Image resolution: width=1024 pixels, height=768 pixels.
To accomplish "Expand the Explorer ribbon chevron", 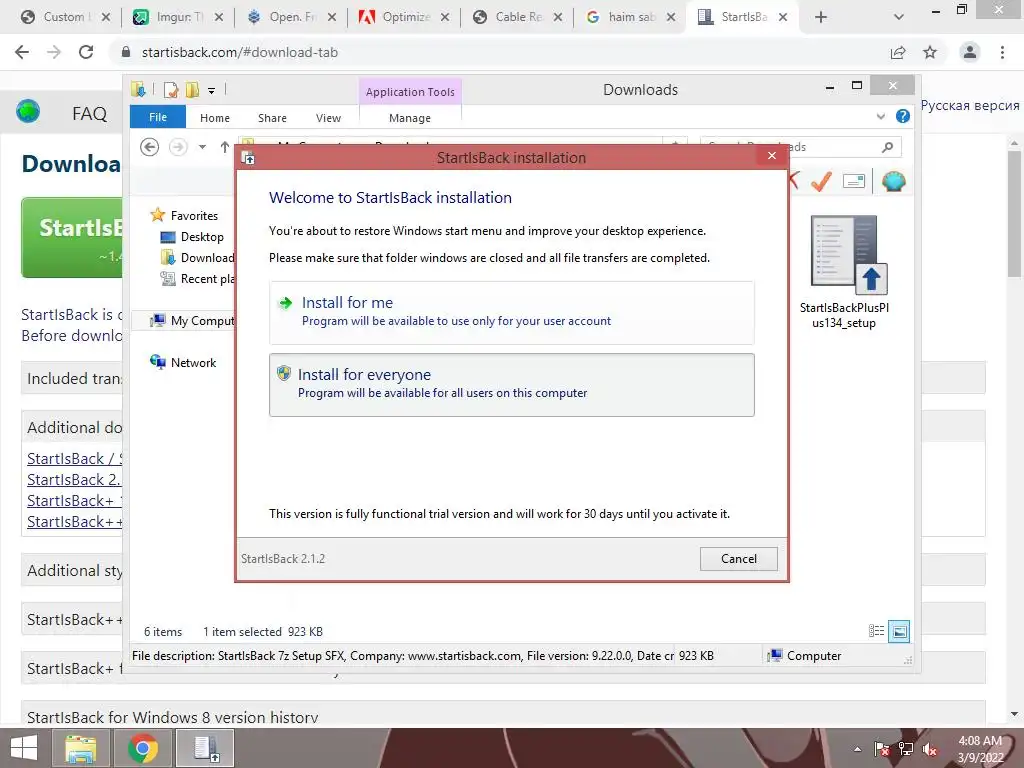I will 880,117.
